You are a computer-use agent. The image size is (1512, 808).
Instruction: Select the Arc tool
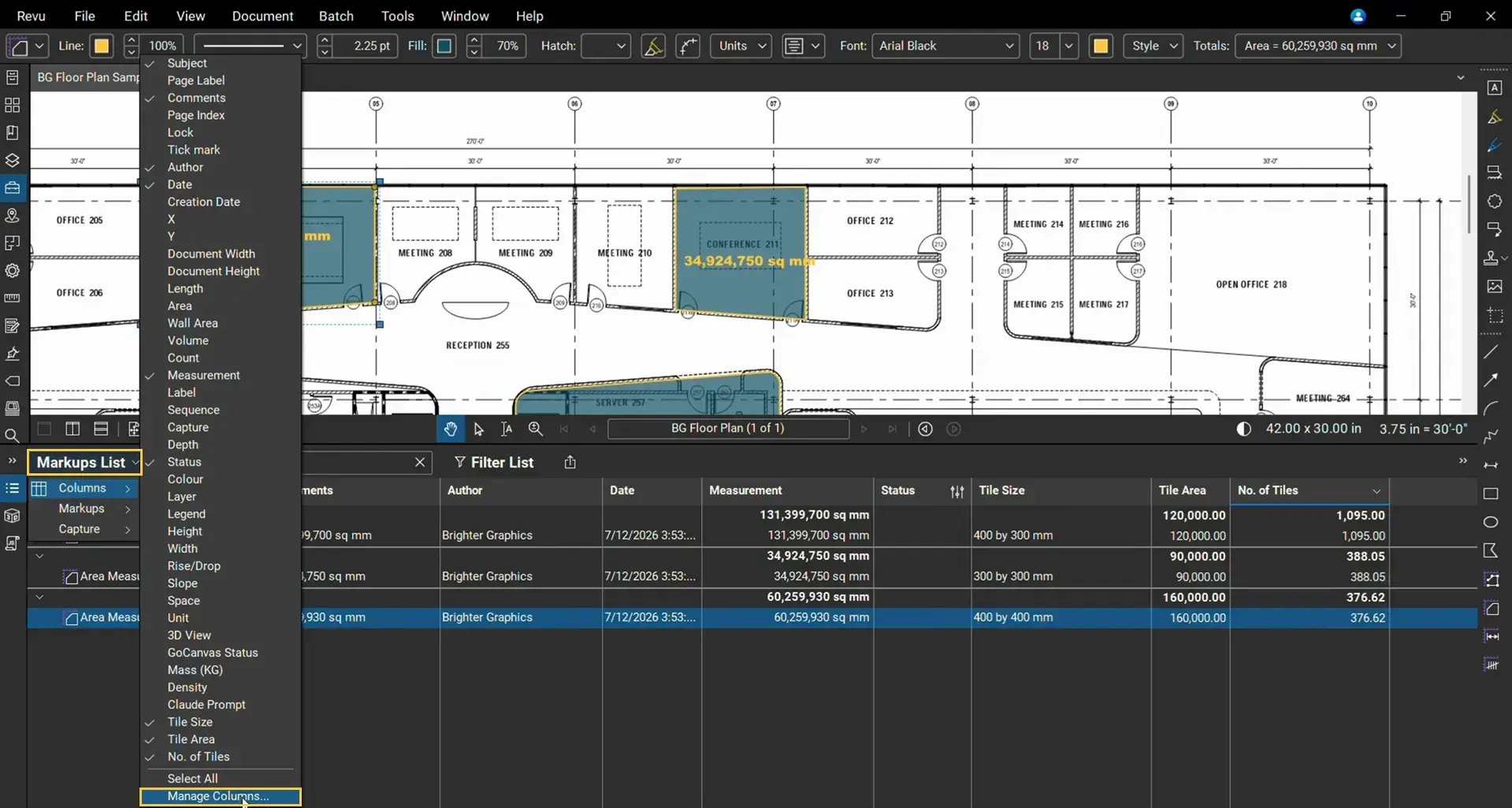tap(1491, 408)
